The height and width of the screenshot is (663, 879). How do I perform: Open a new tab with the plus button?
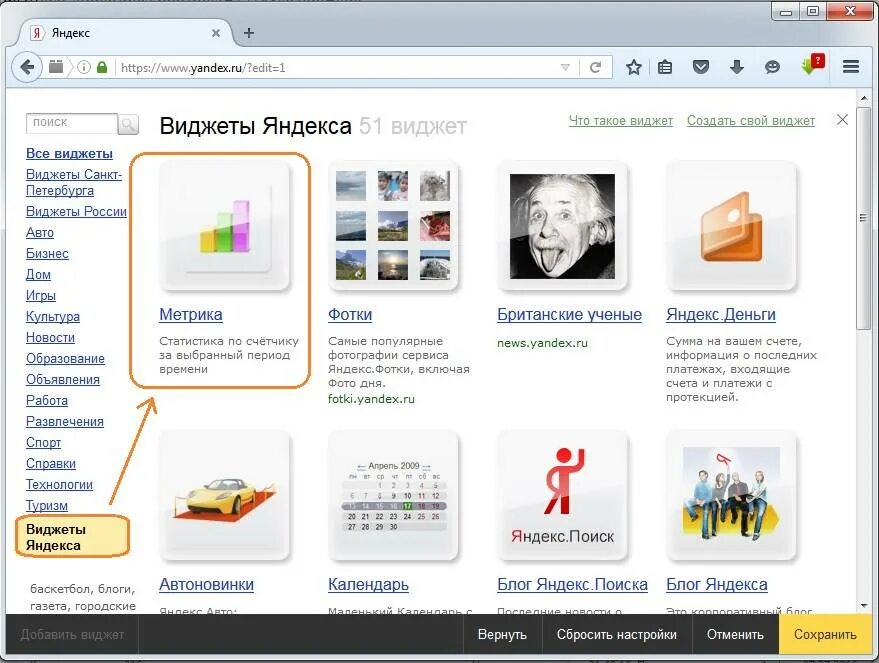click(x=249, y=33)
